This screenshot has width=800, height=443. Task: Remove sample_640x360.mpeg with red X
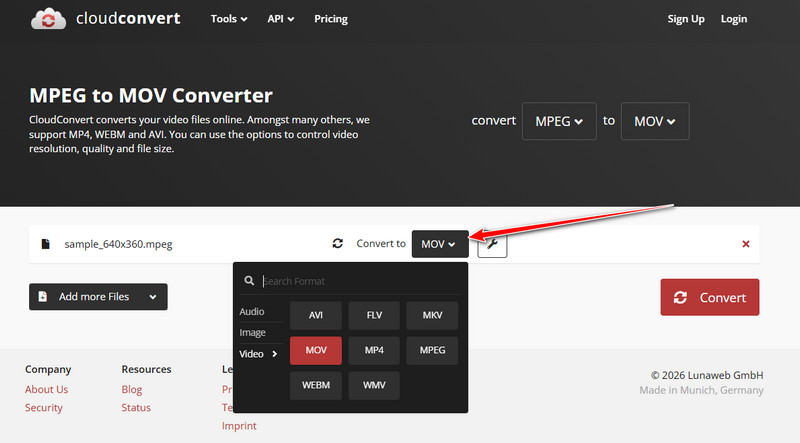click(746, 244)
